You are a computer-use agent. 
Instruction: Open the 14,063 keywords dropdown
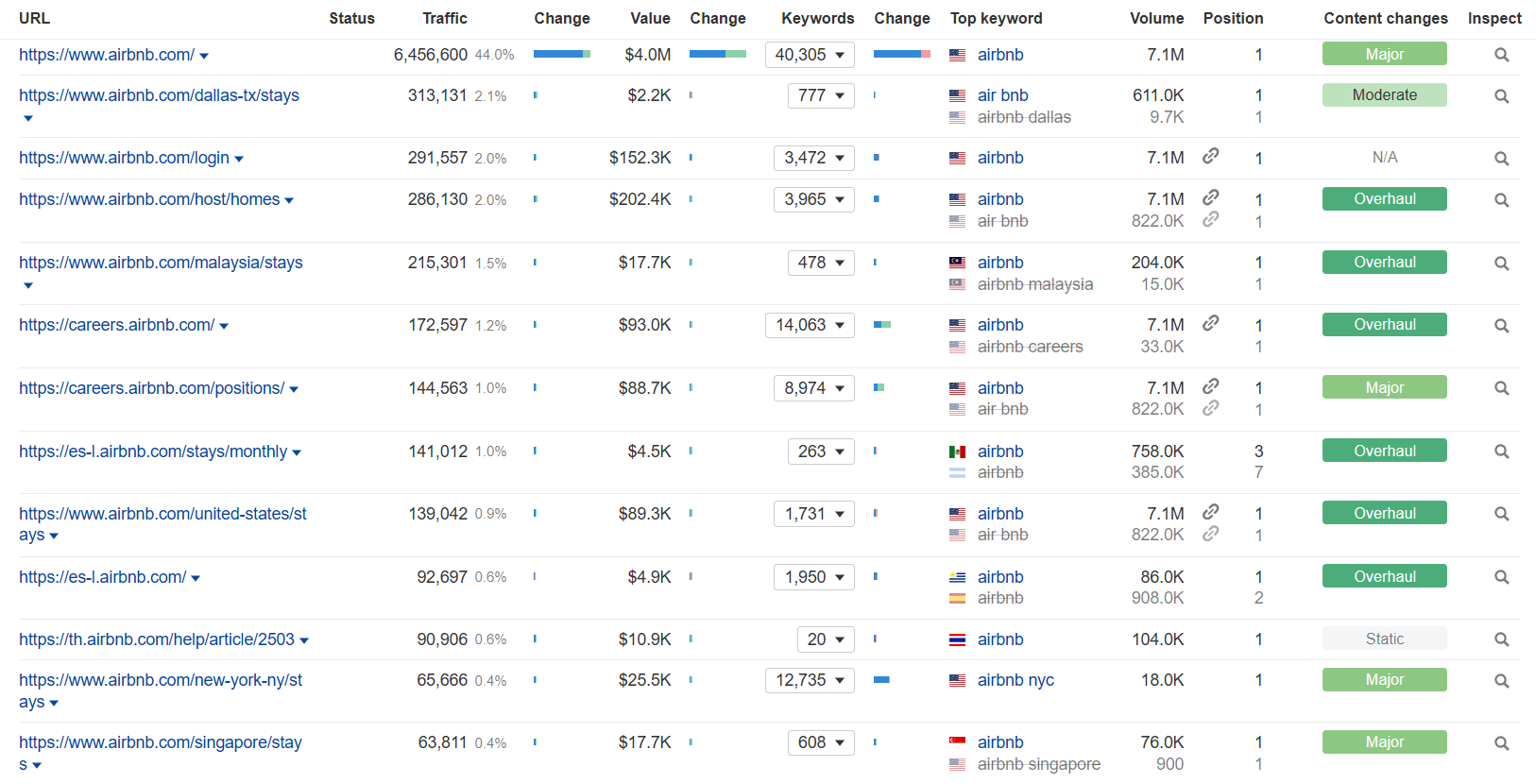click(810, 325)
